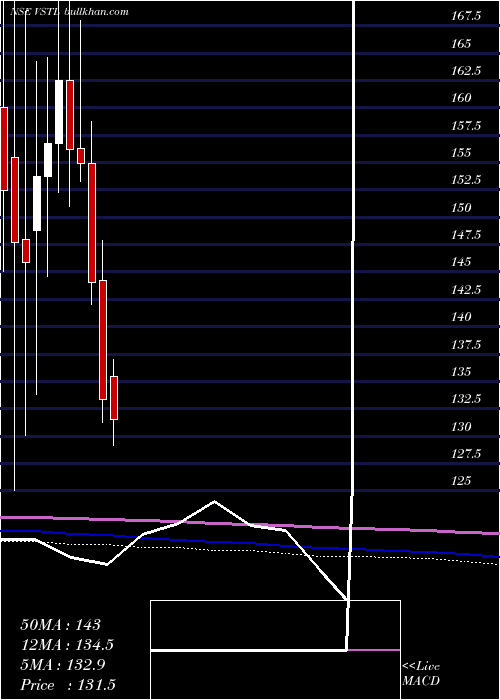500x700 pixels.
Task: Click the 160 price axis label
Action: (461, 98)
